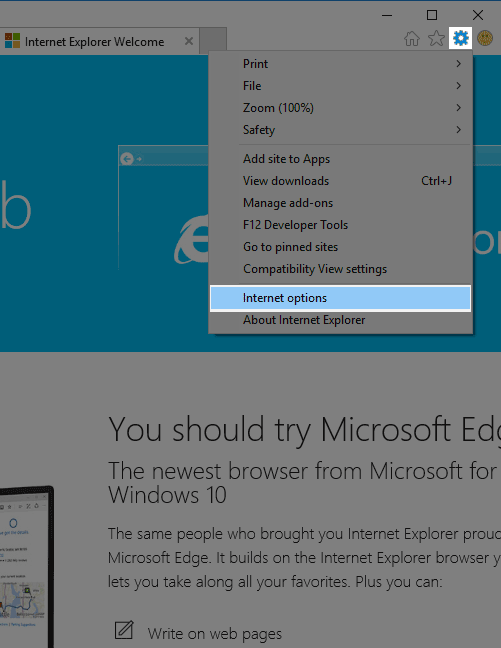Open Compatibility View settings
Image resolution: width=501 pixels, height=648 pixels.
coord(341,269)
